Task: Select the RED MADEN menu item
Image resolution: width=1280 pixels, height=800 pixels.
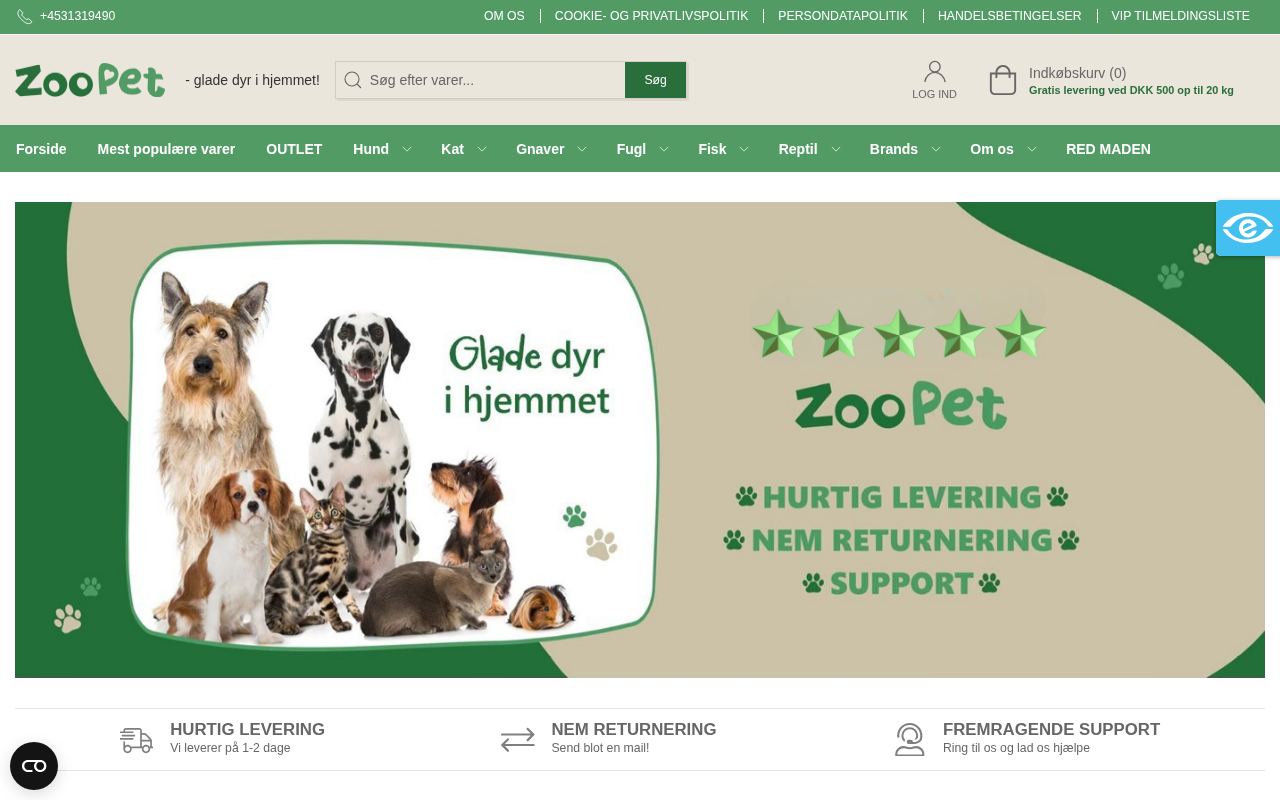Action: [x=1108, y=149]
